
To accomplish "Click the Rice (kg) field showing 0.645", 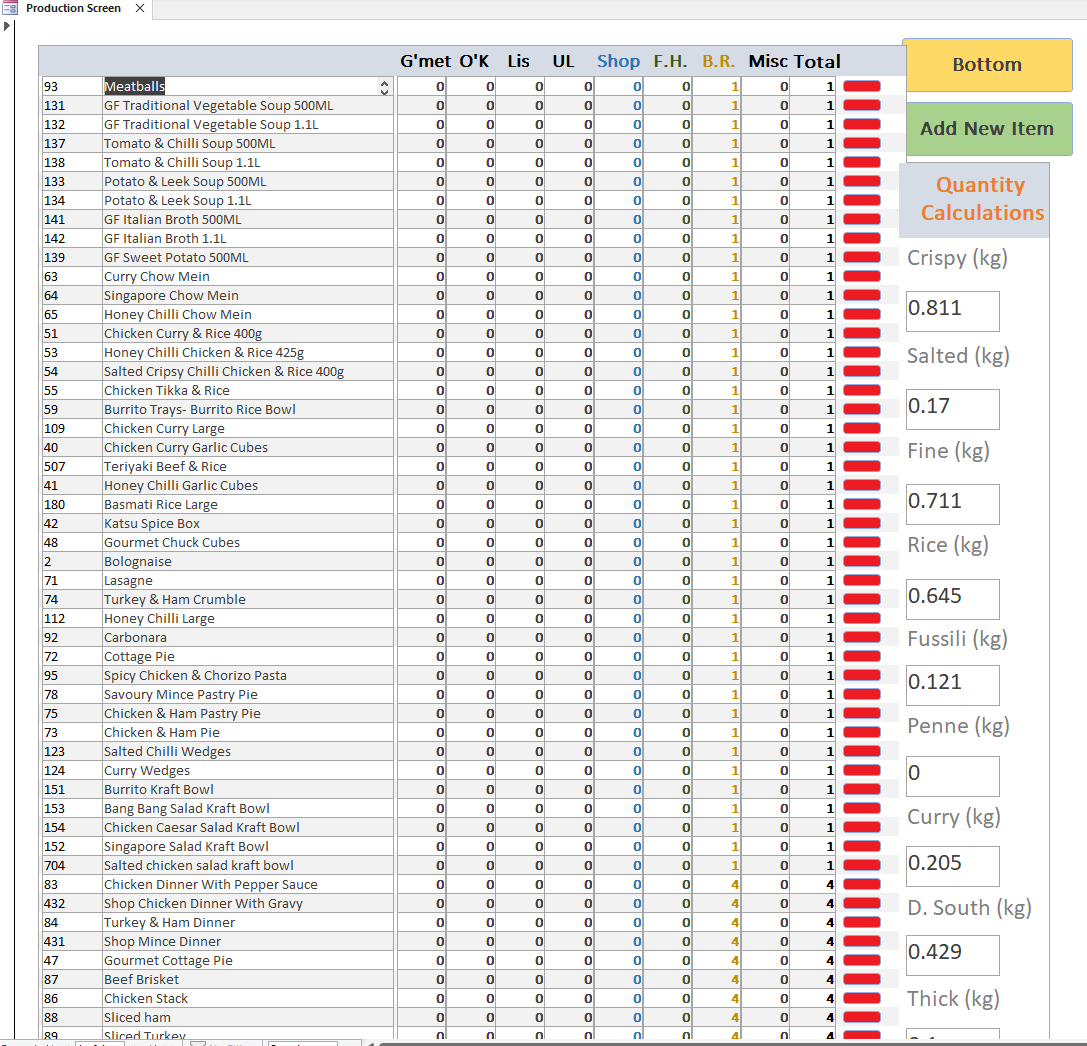I will (953, 599).
